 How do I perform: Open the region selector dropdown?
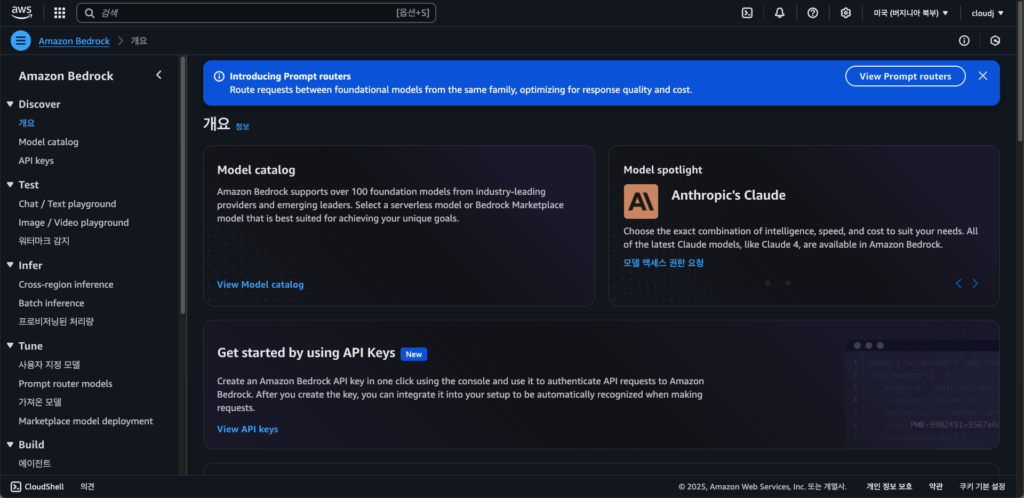click(x=910, y=12)
